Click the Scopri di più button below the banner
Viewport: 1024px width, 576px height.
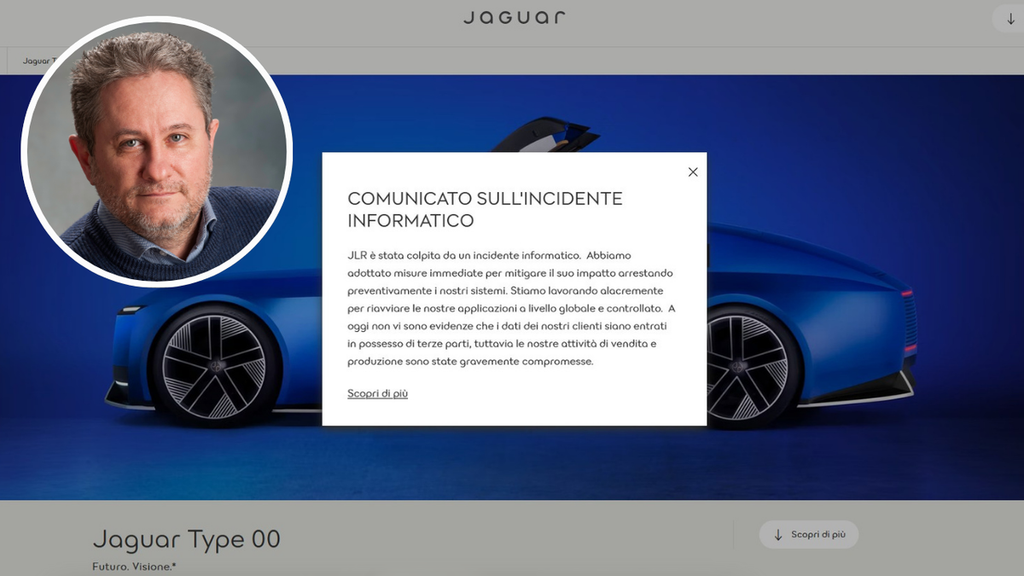[809, 535]
